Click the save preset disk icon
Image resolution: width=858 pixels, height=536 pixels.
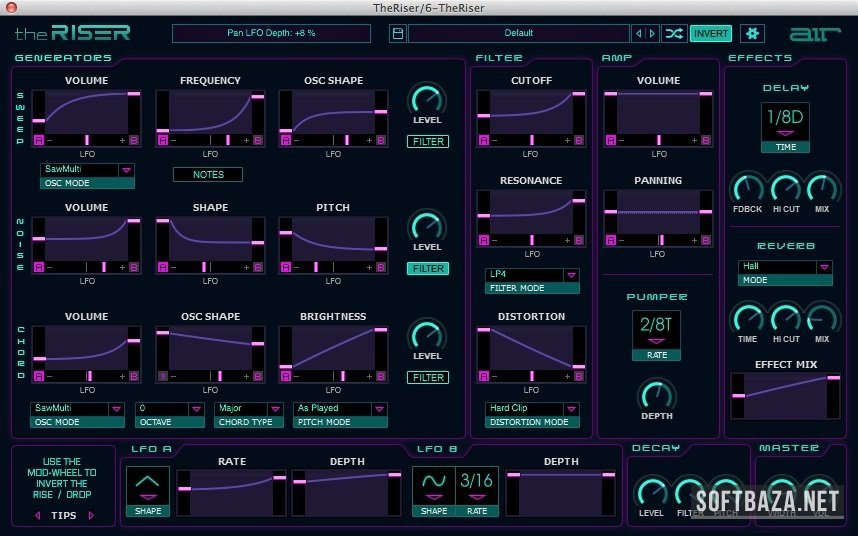click(x=398, y=33)
